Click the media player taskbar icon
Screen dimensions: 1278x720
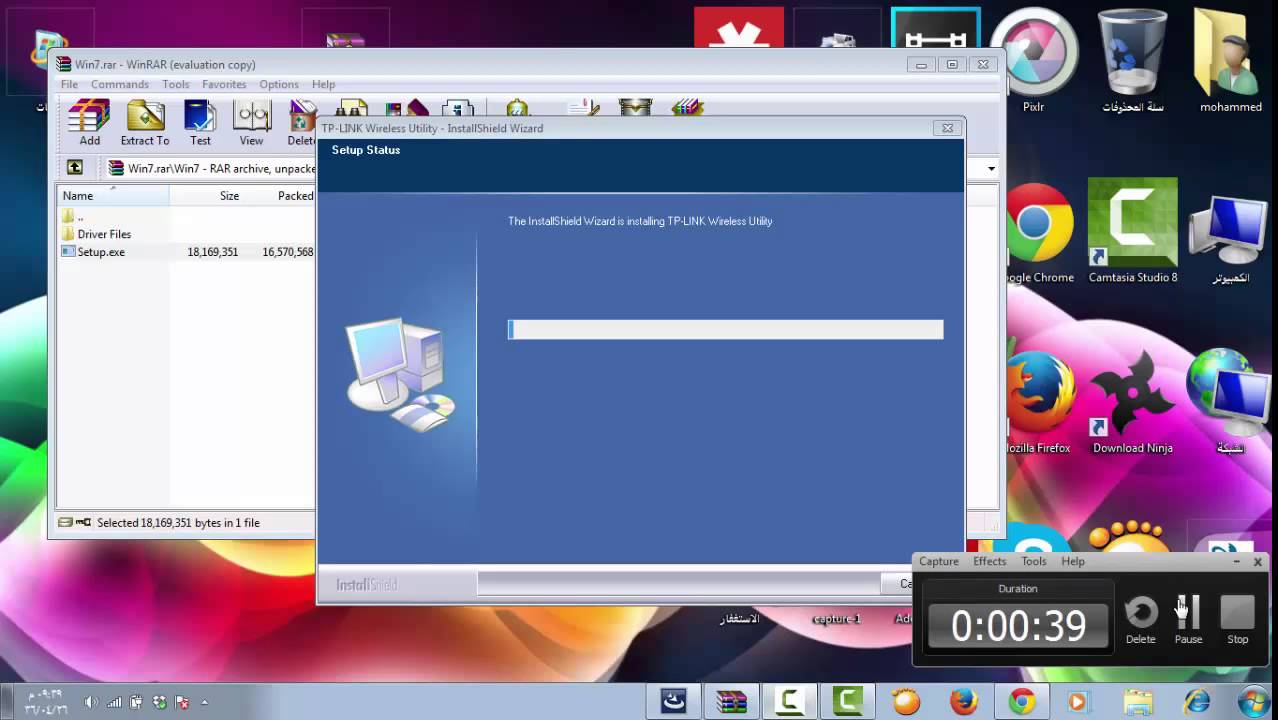(x=1078, y=701)
